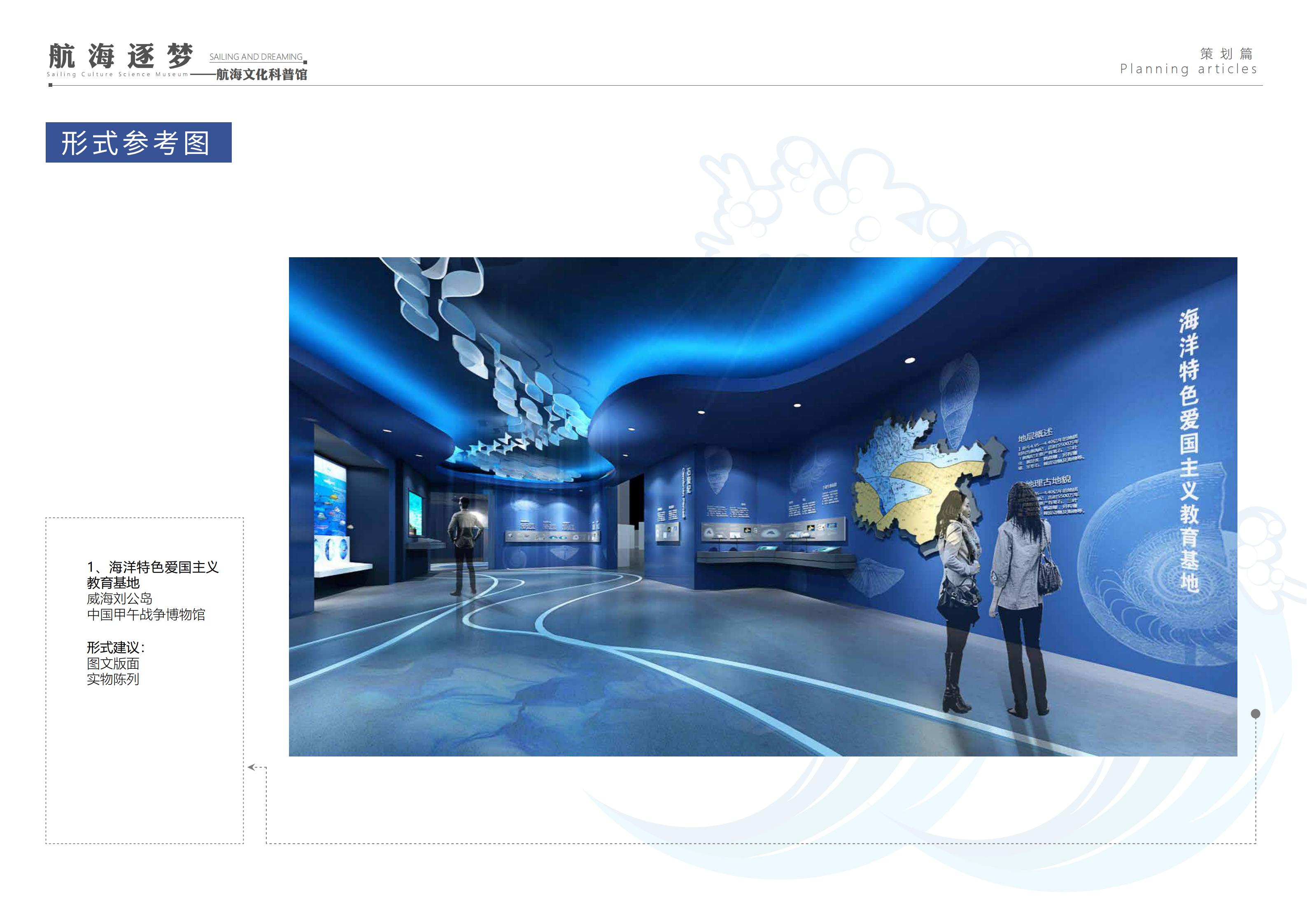Click the SAILING AND DREAMING subtitle
This screenshot has width=1307, height=924.
coord(256,57)
